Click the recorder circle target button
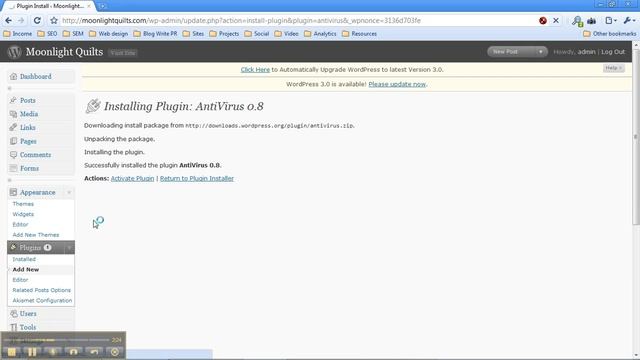The width and height of the screenshot is (640, 360). [x=115, y=352]
